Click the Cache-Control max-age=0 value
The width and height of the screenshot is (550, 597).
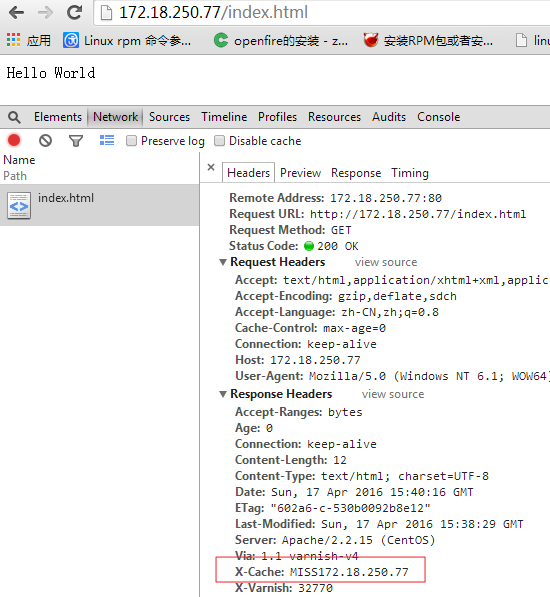[354, 328]
